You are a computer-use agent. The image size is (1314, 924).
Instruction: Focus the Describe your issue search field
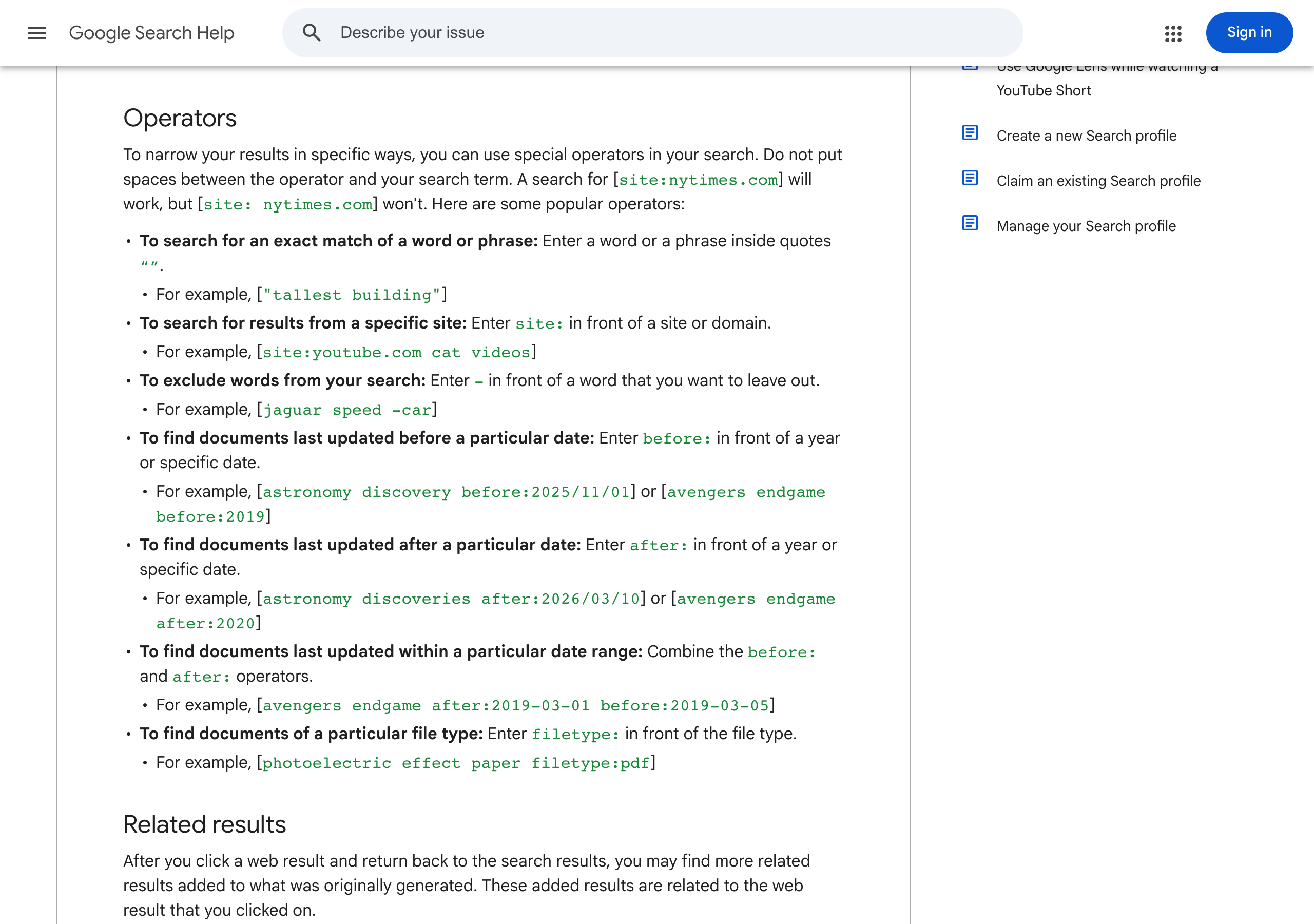point(652,33)
